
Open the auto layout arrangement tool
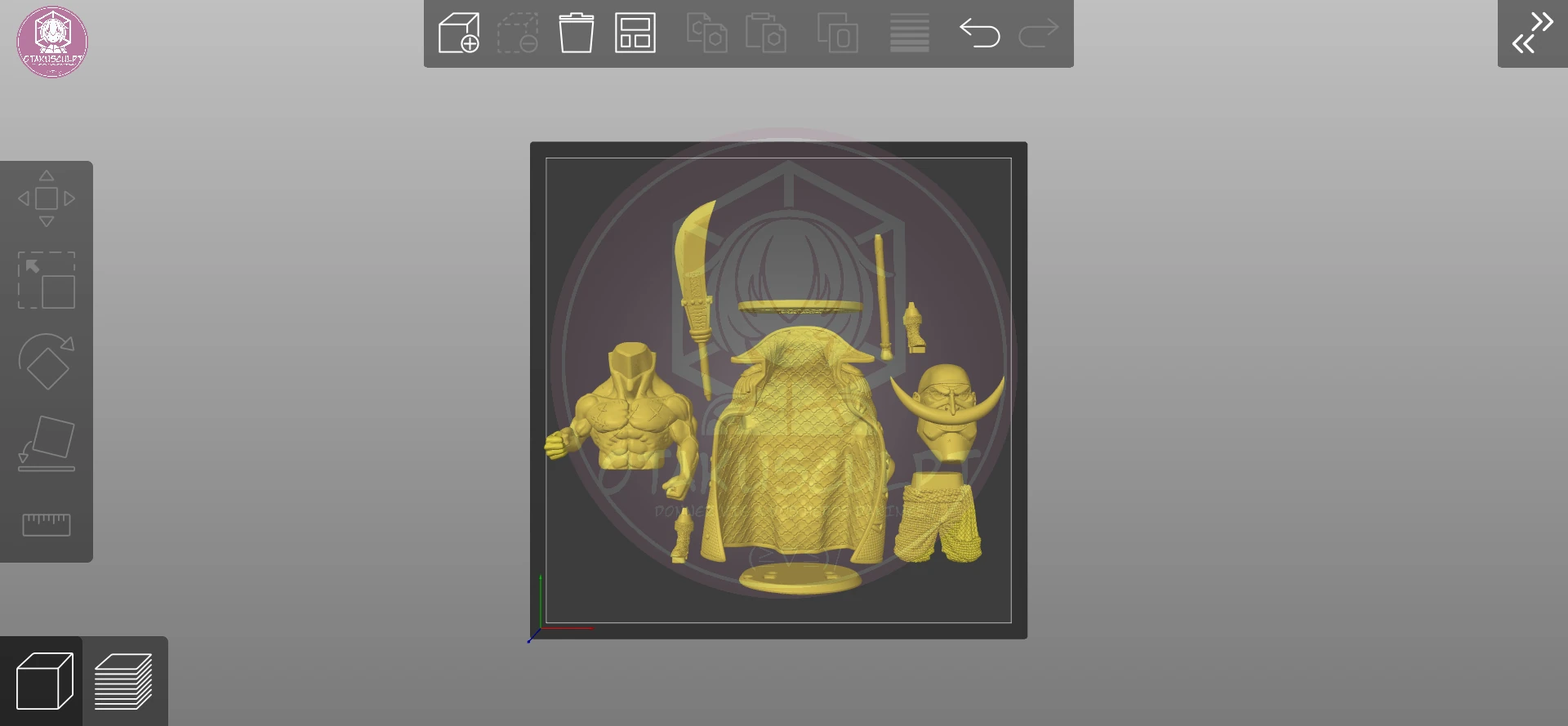(x=635, y=33)
